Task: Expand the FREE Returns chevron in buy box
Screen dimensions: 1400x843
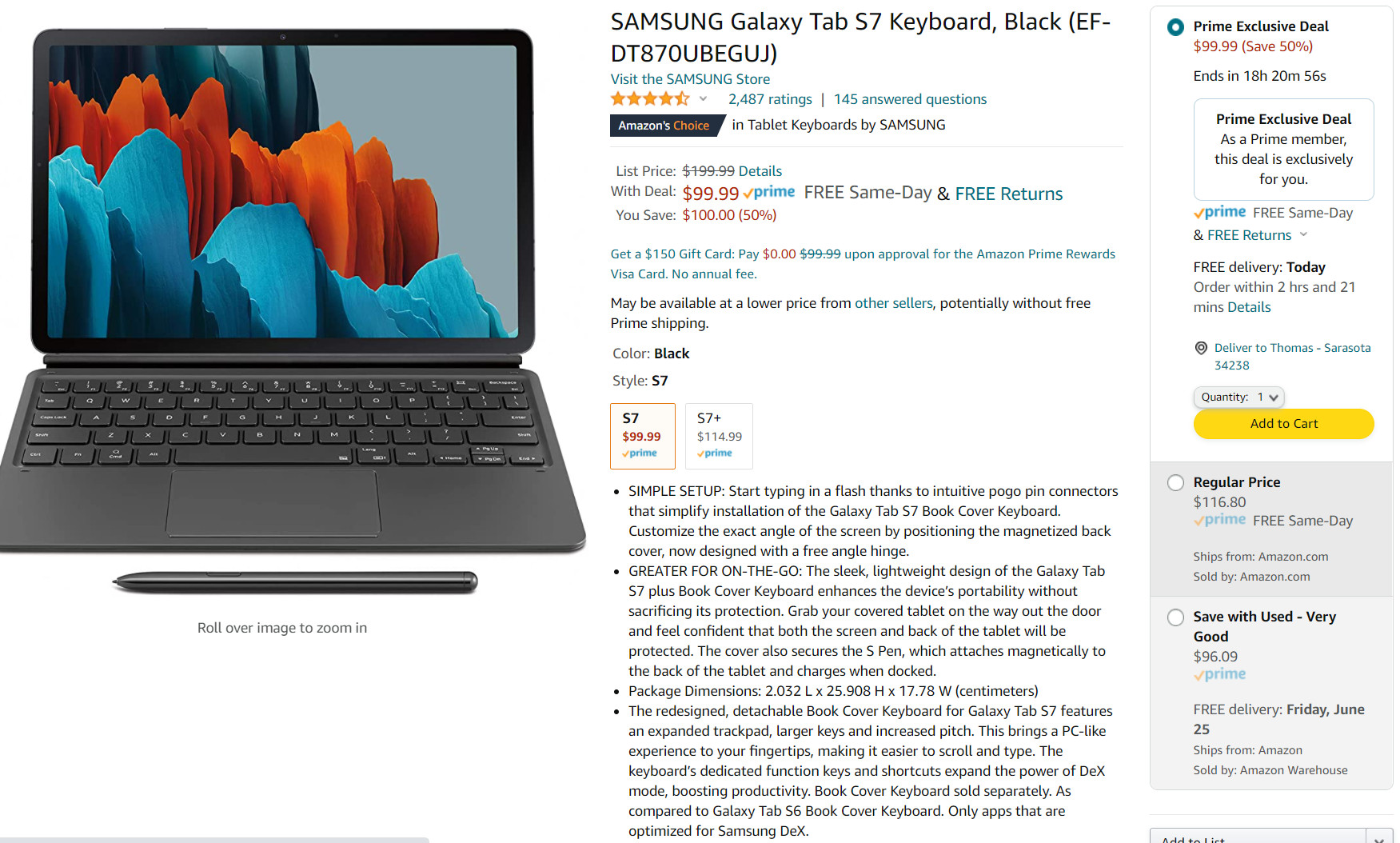Action: click(x=1303, y=234)
